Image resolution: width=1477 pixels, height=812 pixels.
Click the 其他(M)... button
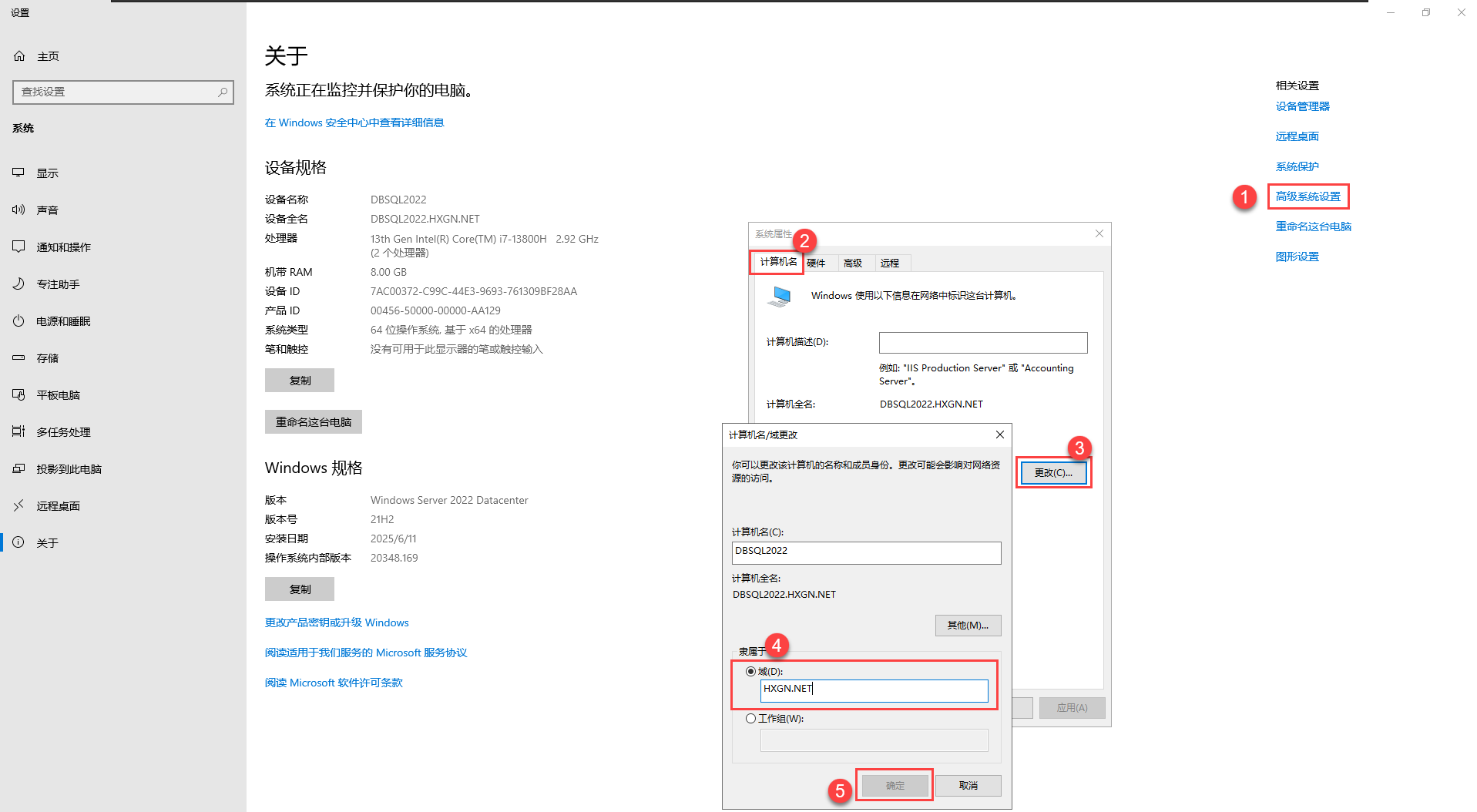tap(968, 625)
